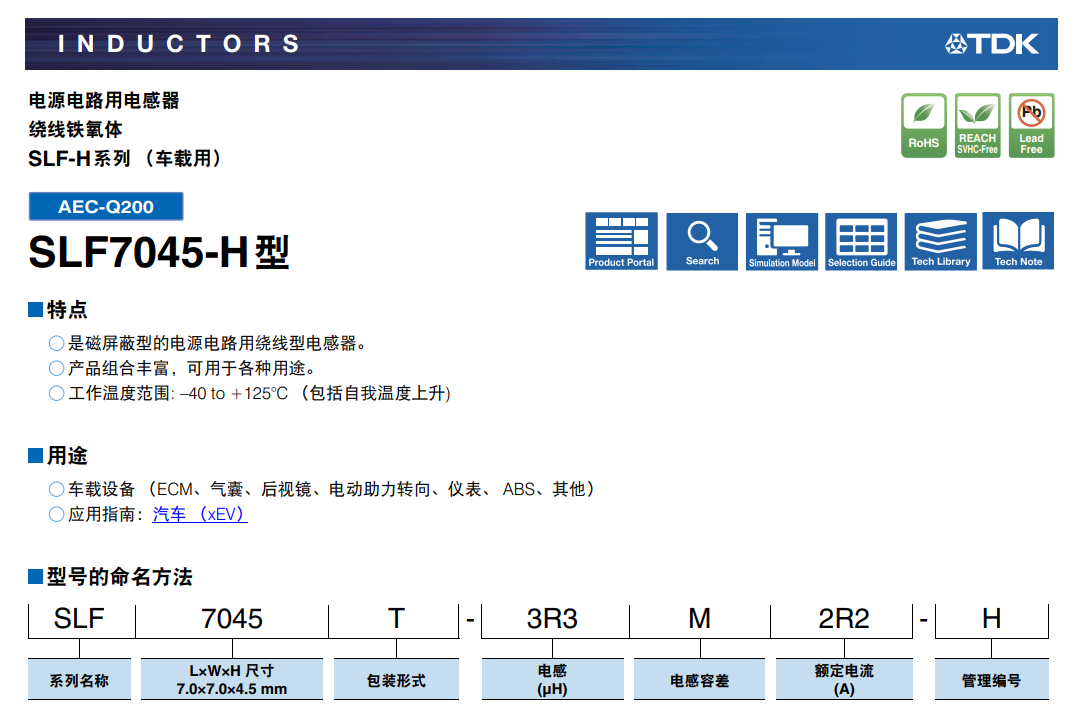Image resolution: width=1087 pixels, height=722 pixels.
Task: Open the Tech Note book icon
Action: pyautogui.click(x=1018, y=241)
